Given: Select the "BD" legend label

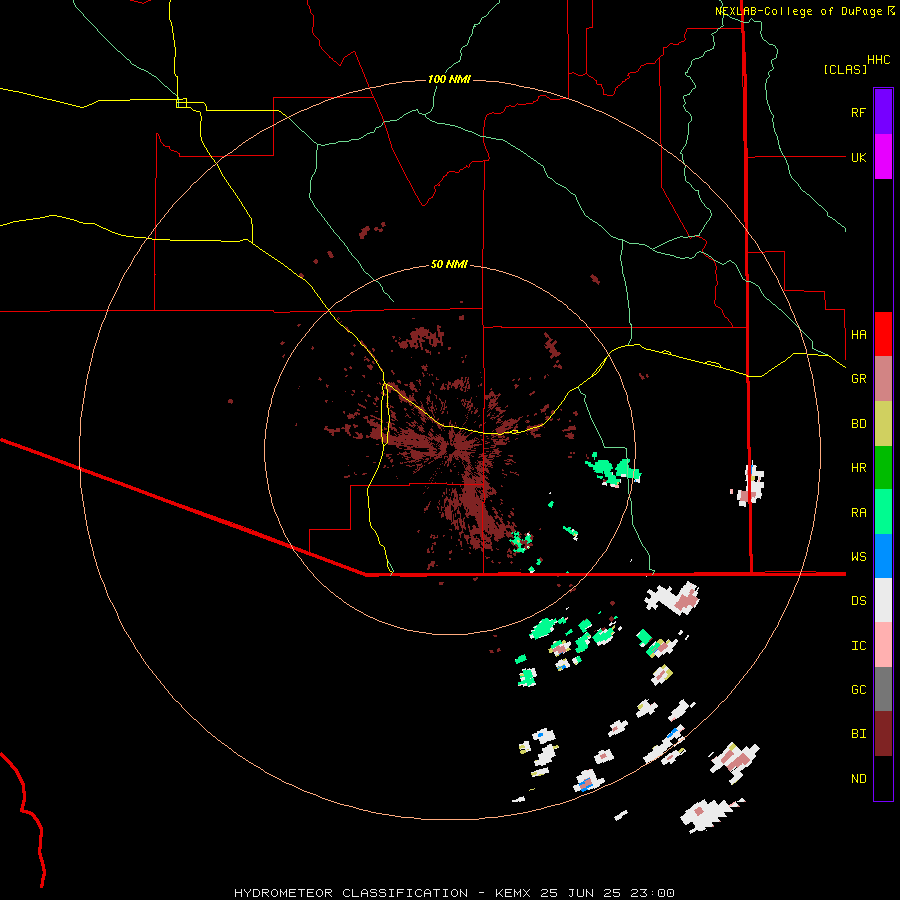Looking at the screenshot, I should point(858,424).
